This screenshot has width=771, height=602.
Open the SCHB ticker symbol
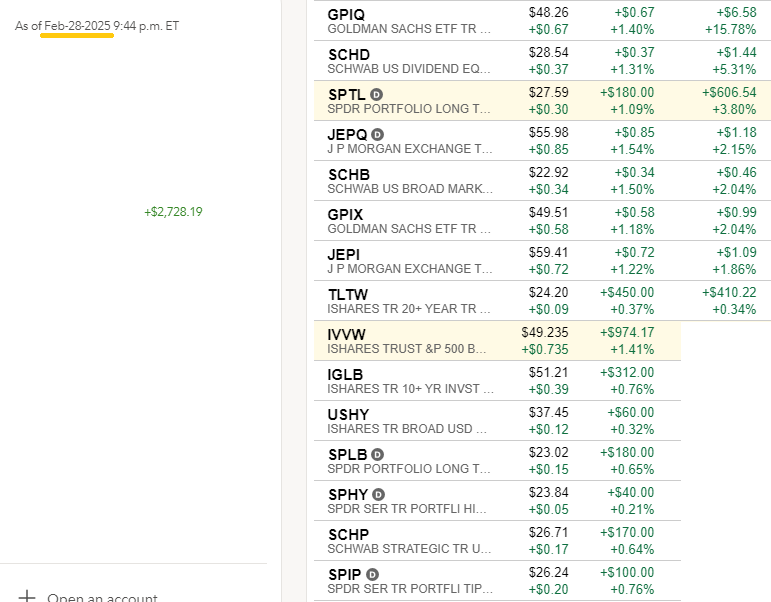349,175
